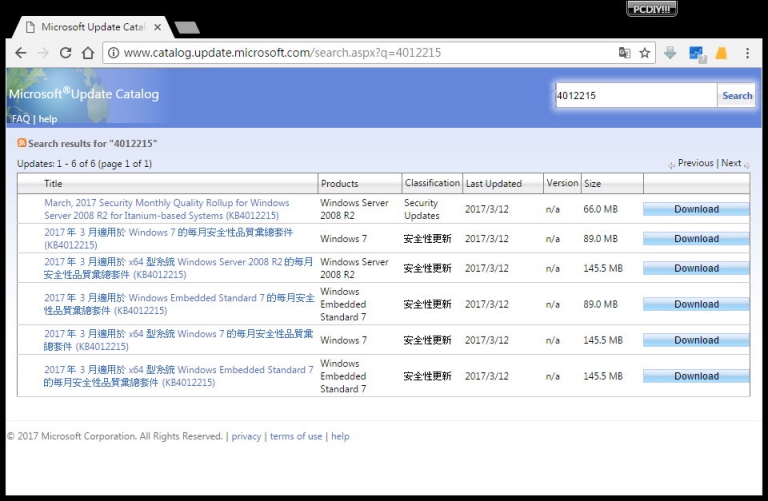Open the x64 Windows Embedded Standard 7 link
Screen dimensions: 768x501
178,376
